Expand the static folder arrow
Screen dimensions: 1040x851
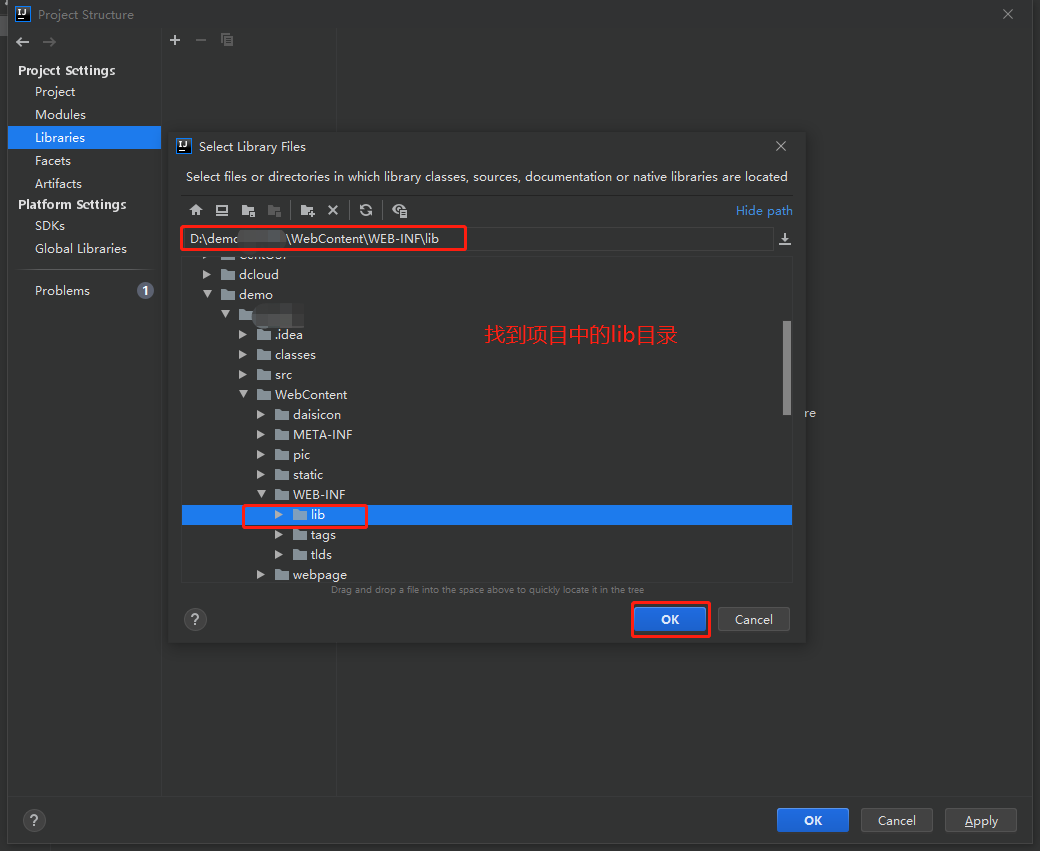261,474
